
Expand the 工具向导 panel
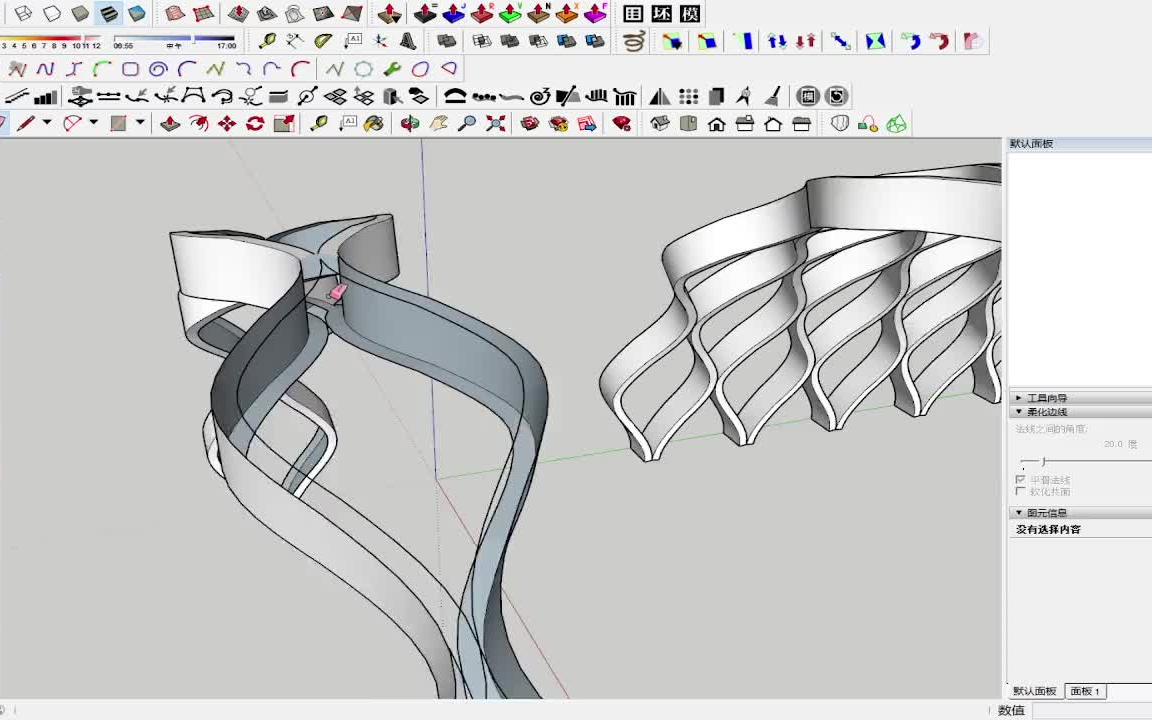tap(1047, 397)
